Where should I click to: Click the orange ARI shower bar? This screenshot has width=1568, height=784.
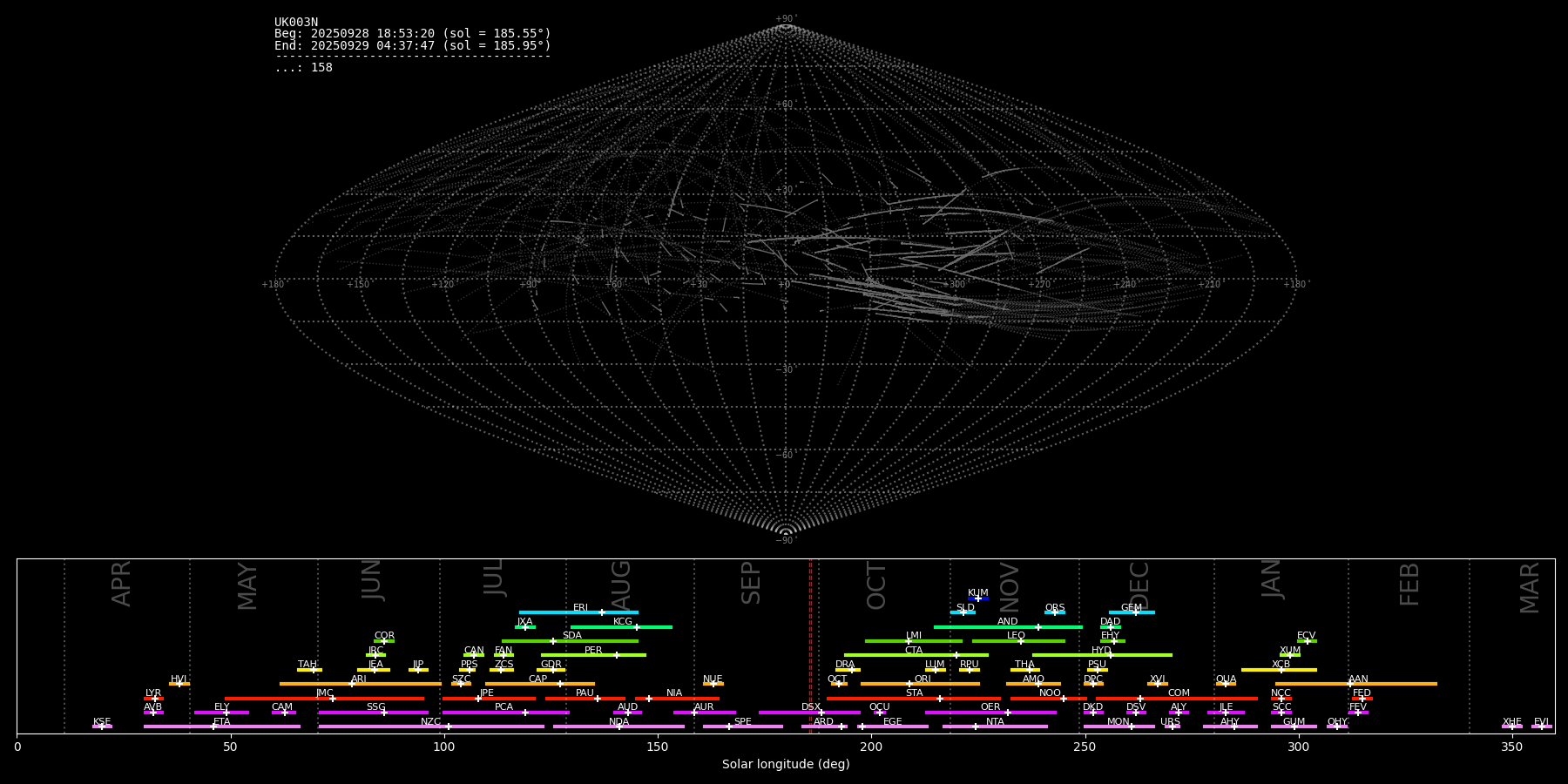(361, 684)
